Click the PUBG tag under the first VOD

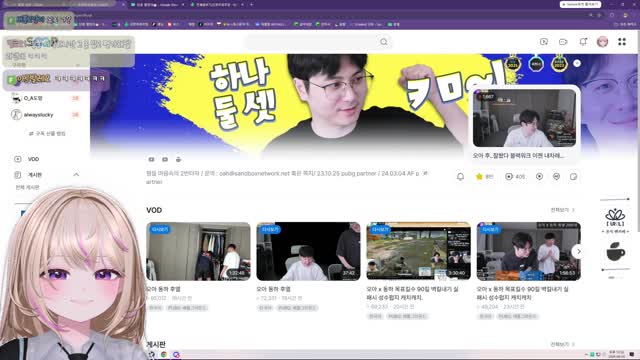187,308
